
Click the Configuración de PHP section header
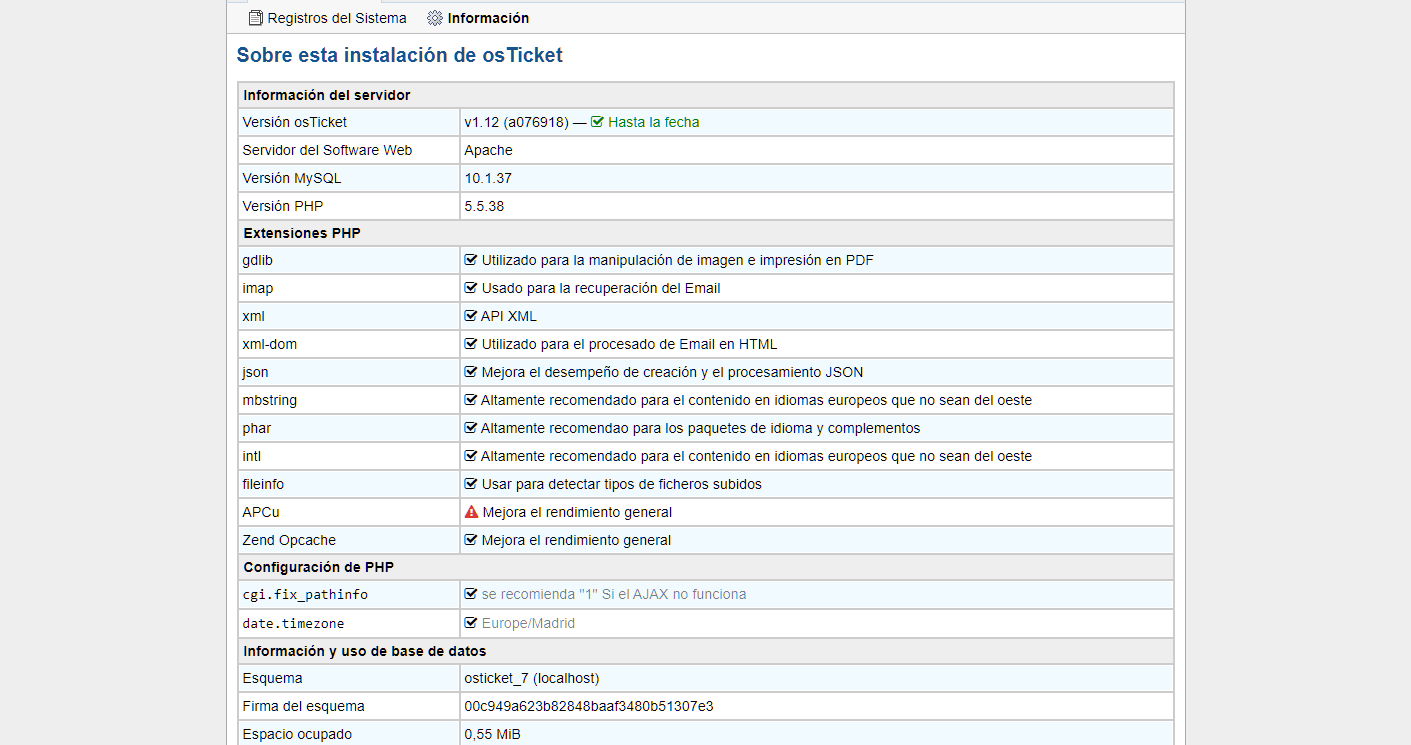pyautogui.click(x=319, y=567)
